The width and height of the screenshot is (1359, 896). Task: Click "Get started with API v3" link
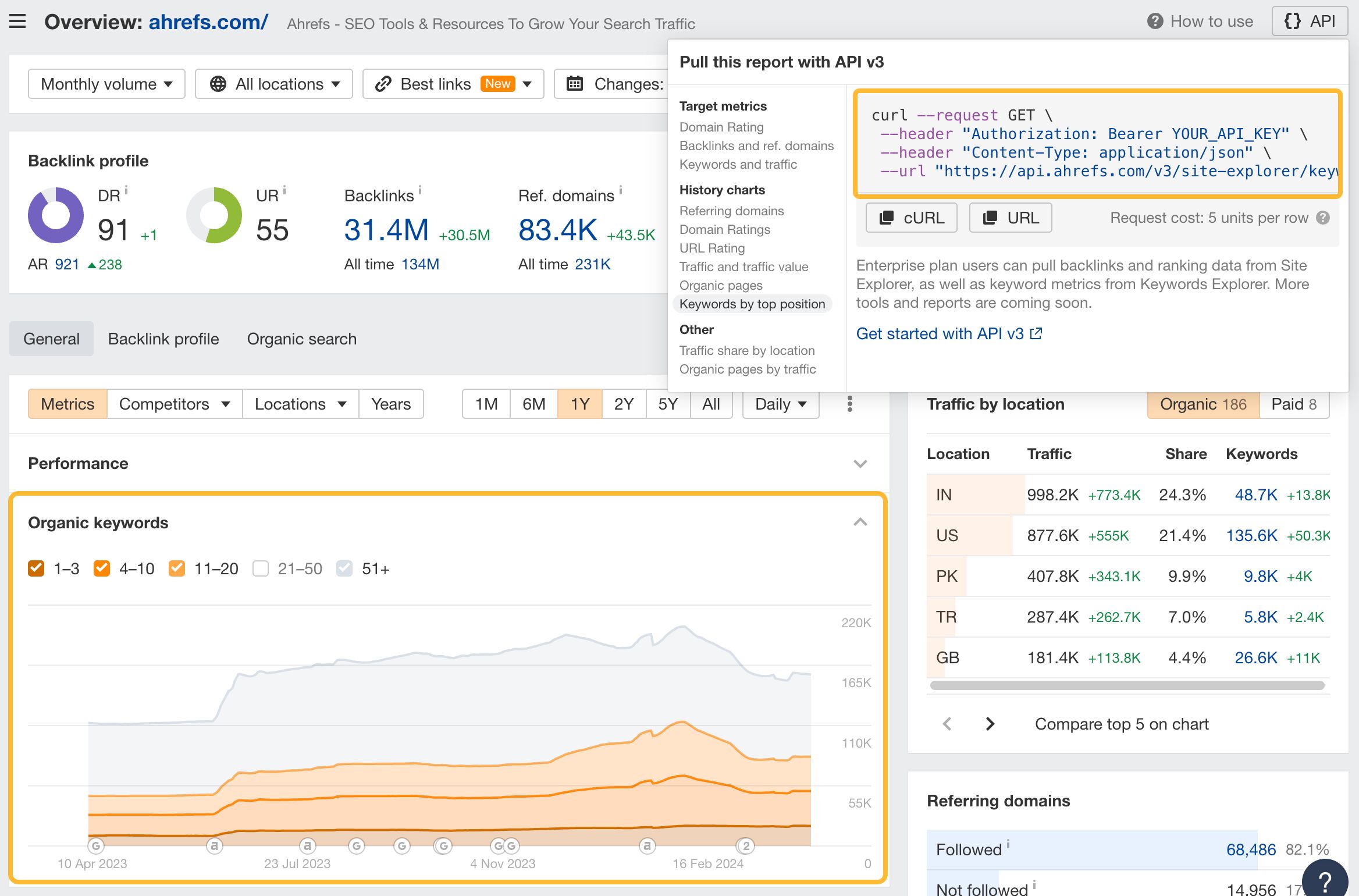[x=941, y=333]
